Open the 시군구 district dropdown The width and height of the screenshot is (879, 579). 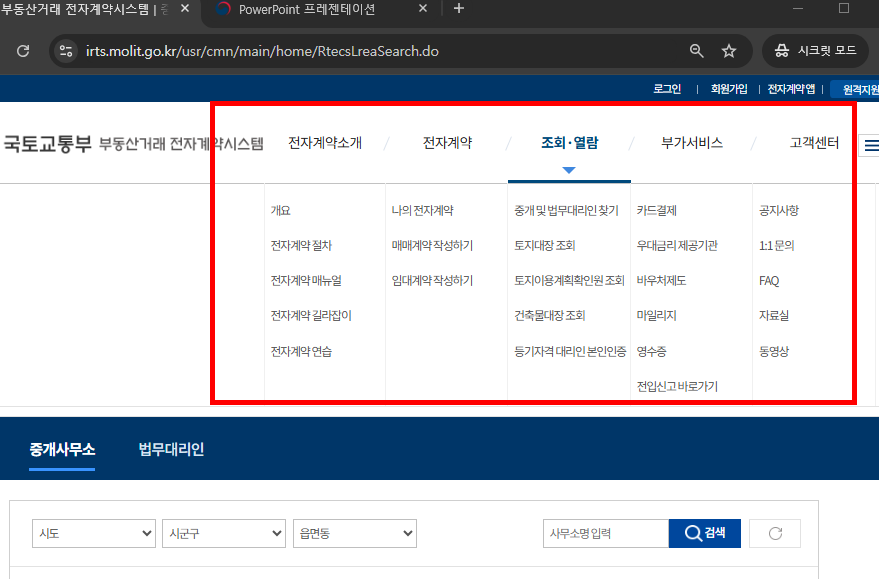223,533
